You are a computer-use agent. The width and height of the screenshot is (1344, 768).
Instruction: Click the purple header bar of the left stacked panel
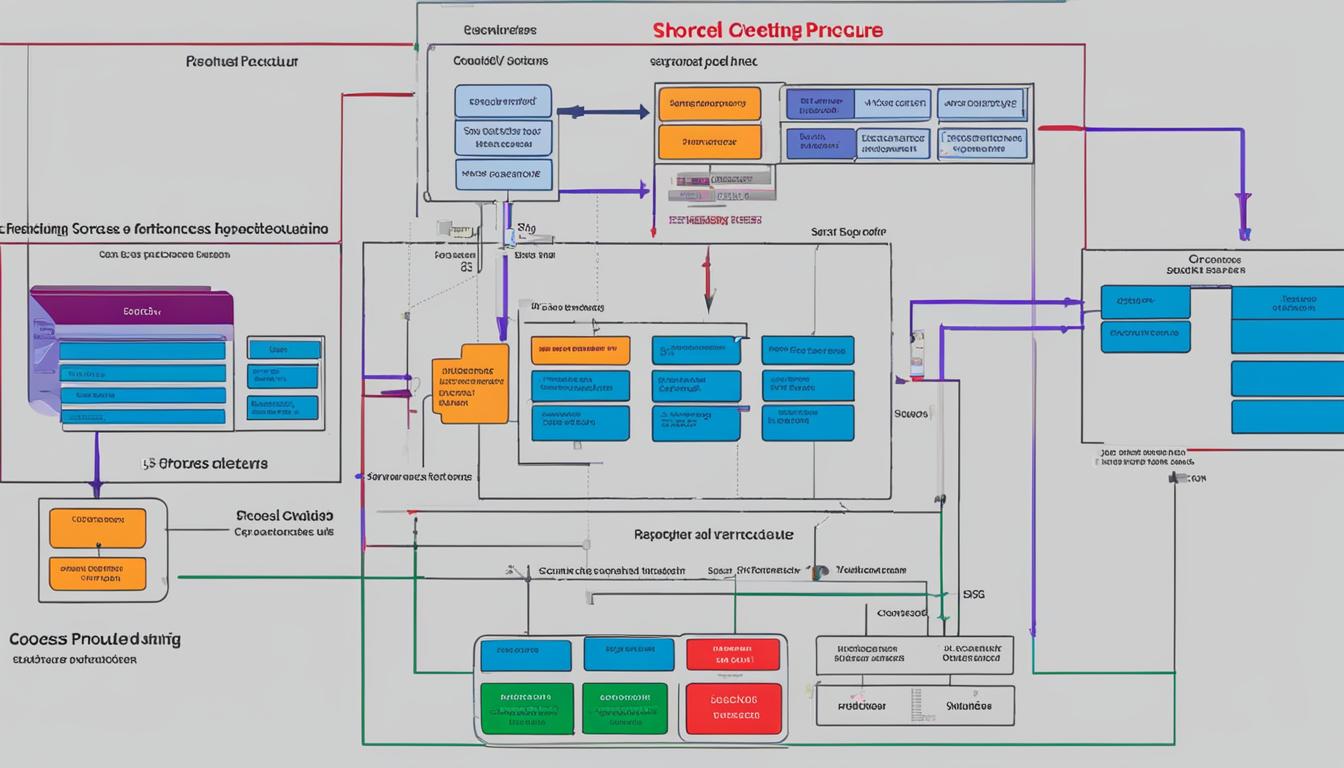[x=132, y=310]
